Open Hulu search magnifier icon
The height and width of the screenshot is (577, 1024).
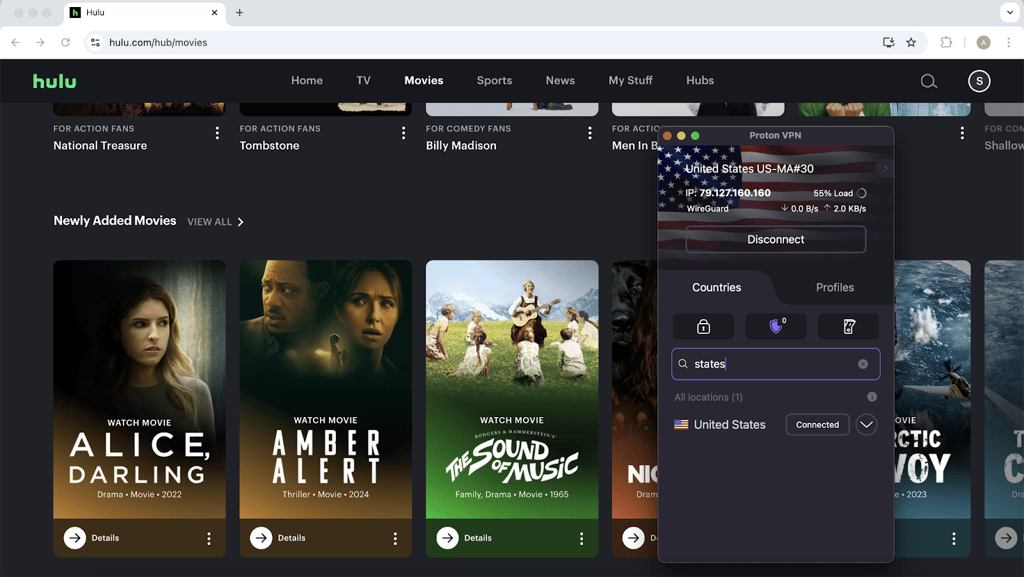click(929, 81)
